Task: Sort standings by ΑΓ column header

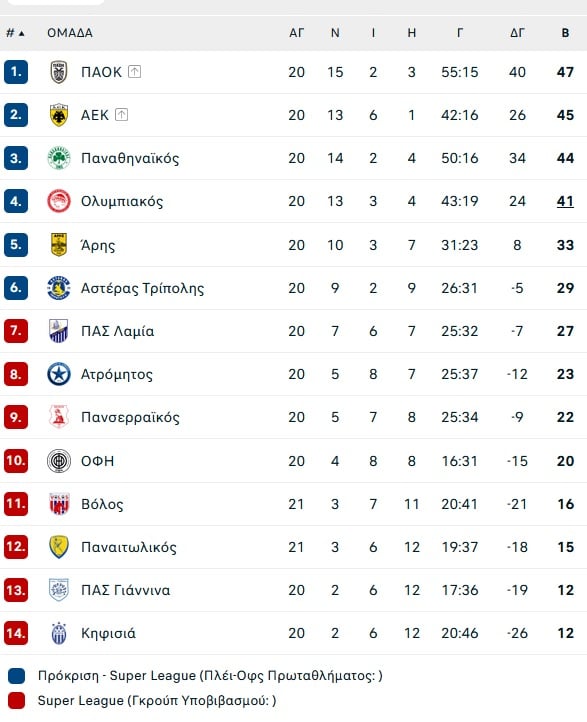Action: (296, 33)
